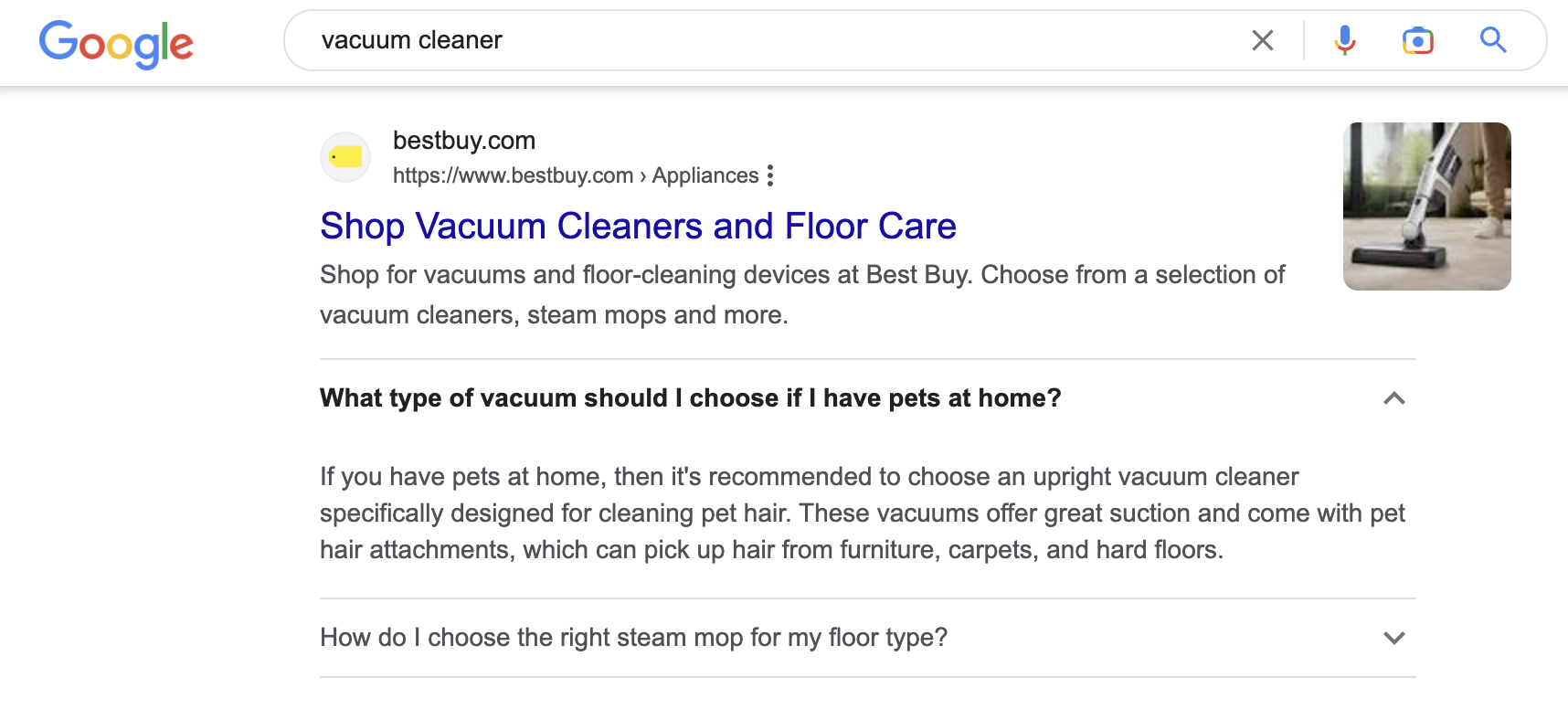Click the Appliances breadcrumb

tap(705, 175)
